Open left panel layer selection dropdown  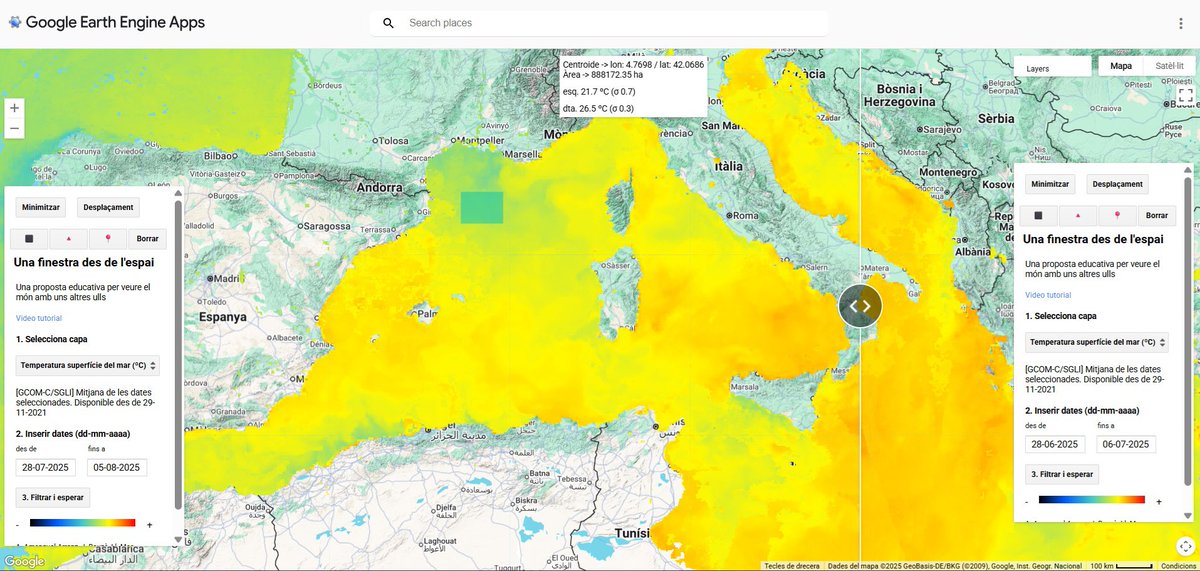[87, 366]
